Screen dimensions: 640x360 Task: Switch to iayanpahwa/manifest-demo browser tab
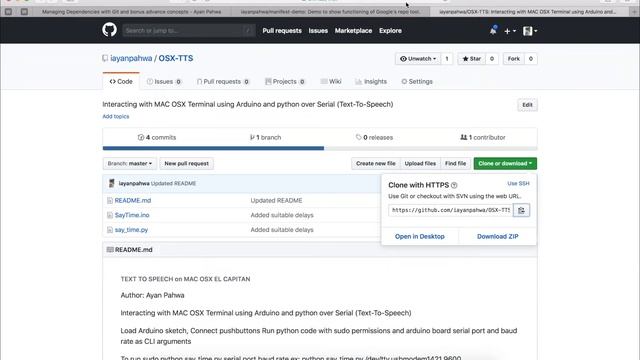pyautogui.click(x=331, y=12)
